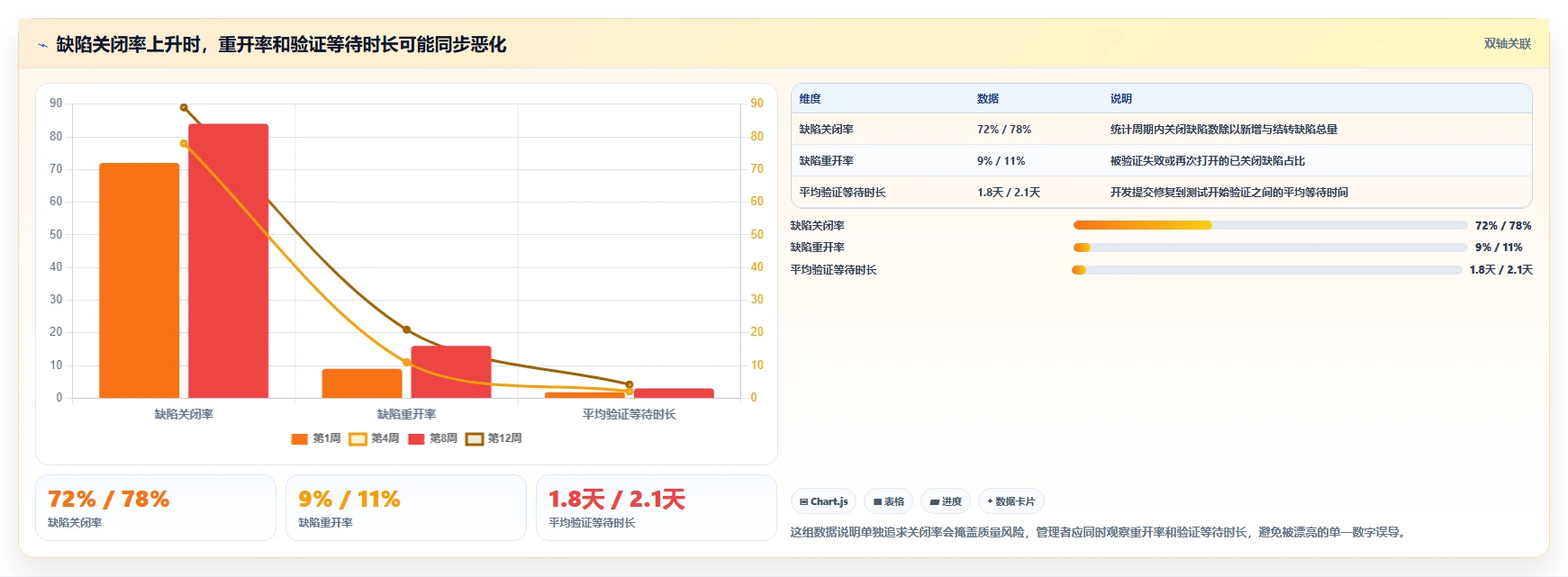Viewport: 1568px width, 577px height.
Task: Click the orange 缺陷重开率 bar in chart
Action: pos(362,383)
